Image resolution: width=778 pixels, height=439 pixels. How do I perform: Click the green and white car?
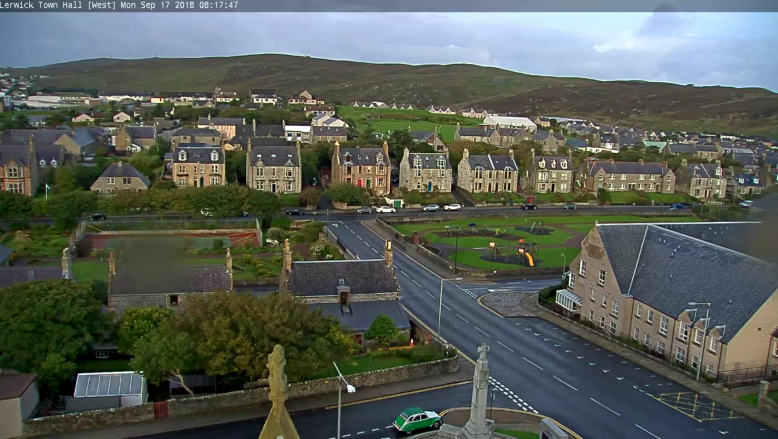pyautogui.click(x=416, y=421)
